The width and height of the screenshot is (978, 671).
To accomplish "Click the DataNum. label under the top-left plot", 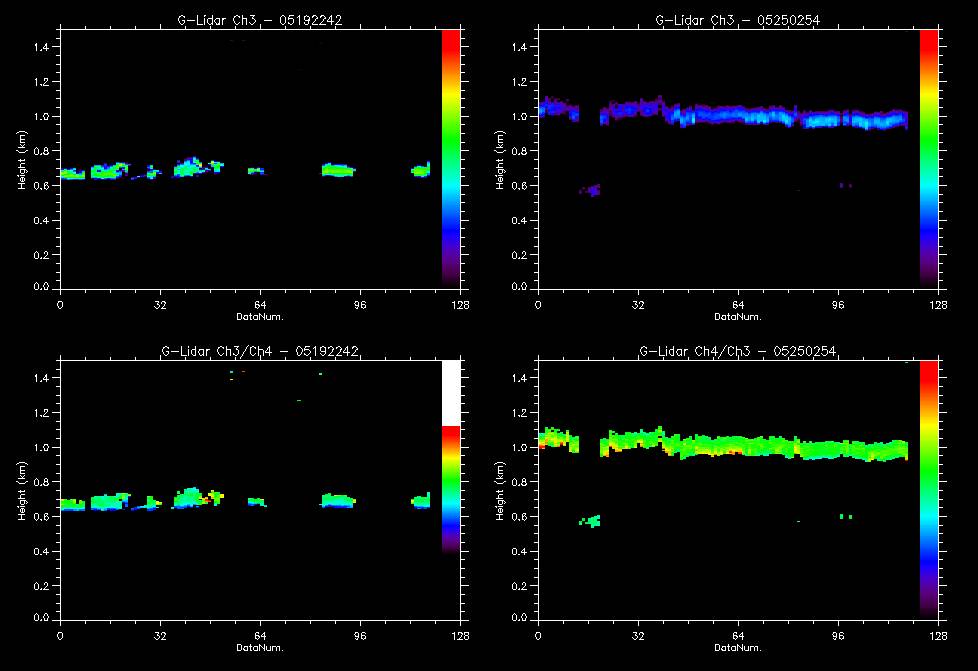I will point(259,316).
